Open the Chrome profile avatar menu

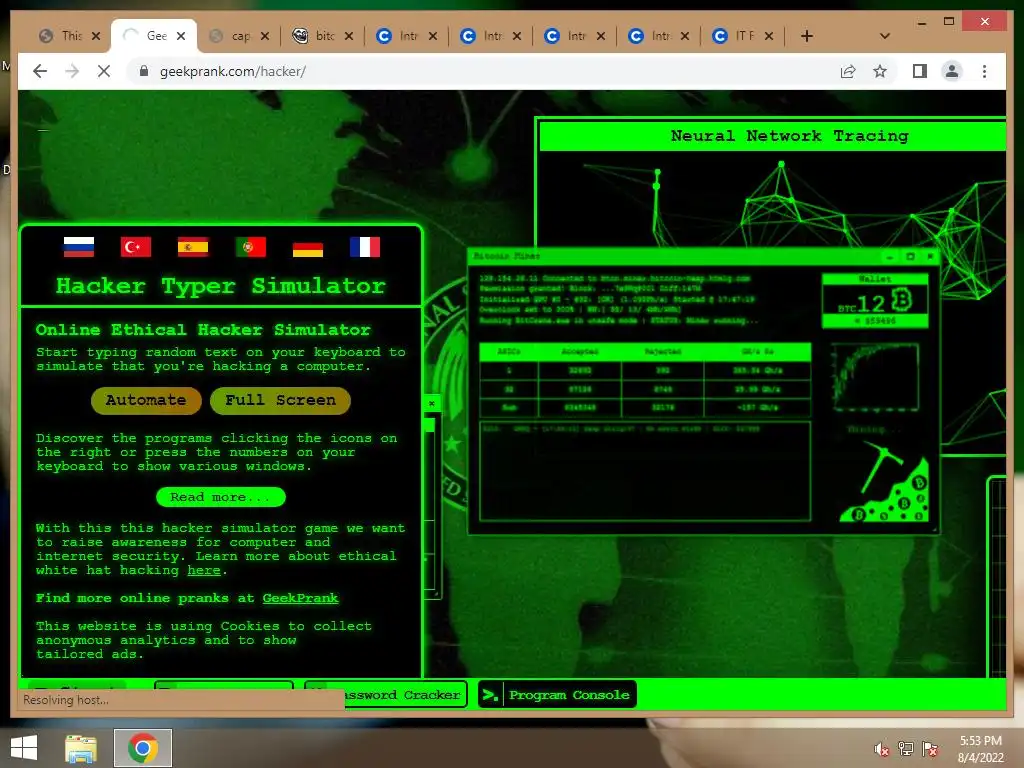pos(952,71)
